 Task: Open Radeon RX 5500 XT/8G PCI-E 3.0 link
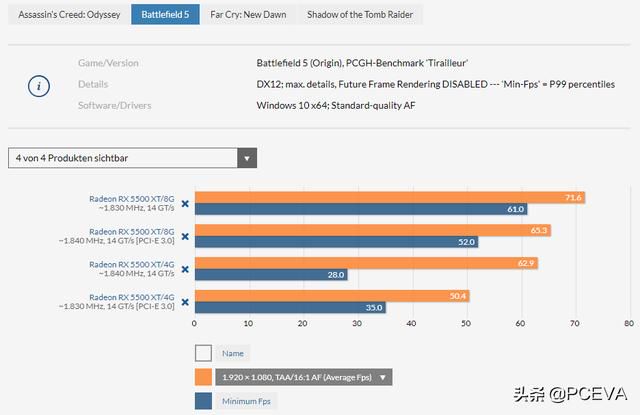pos(131,232)
